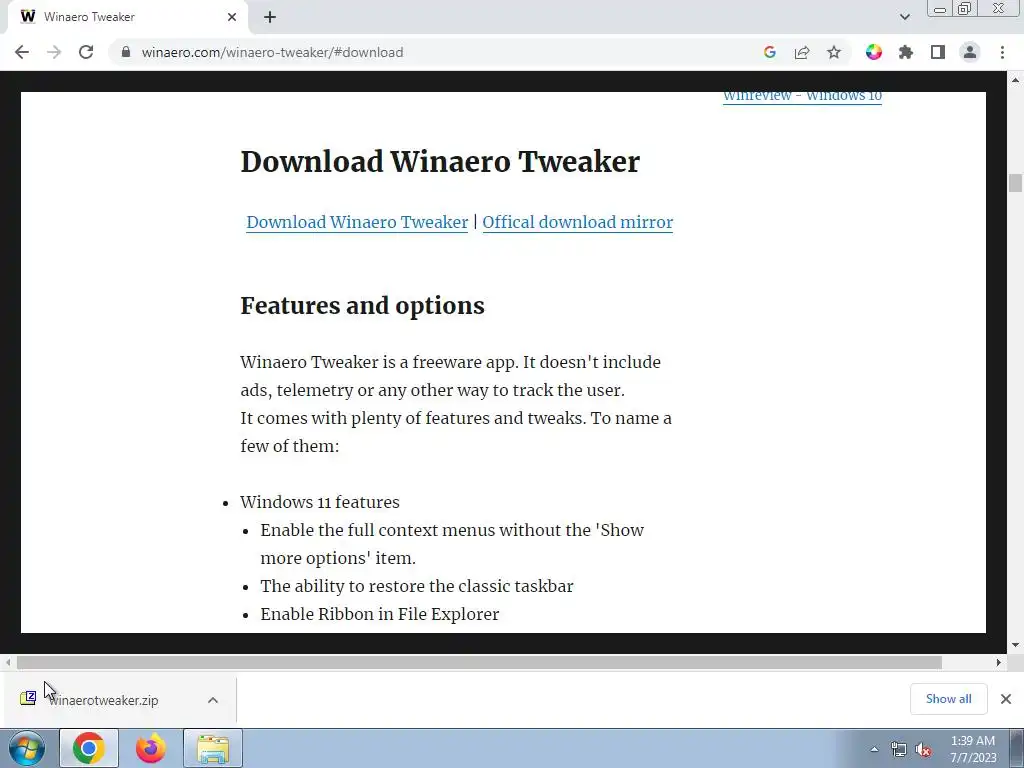1024x768 pixels.
Task: Open the clock showing 1:39 AM
Action: pos(972,749)
